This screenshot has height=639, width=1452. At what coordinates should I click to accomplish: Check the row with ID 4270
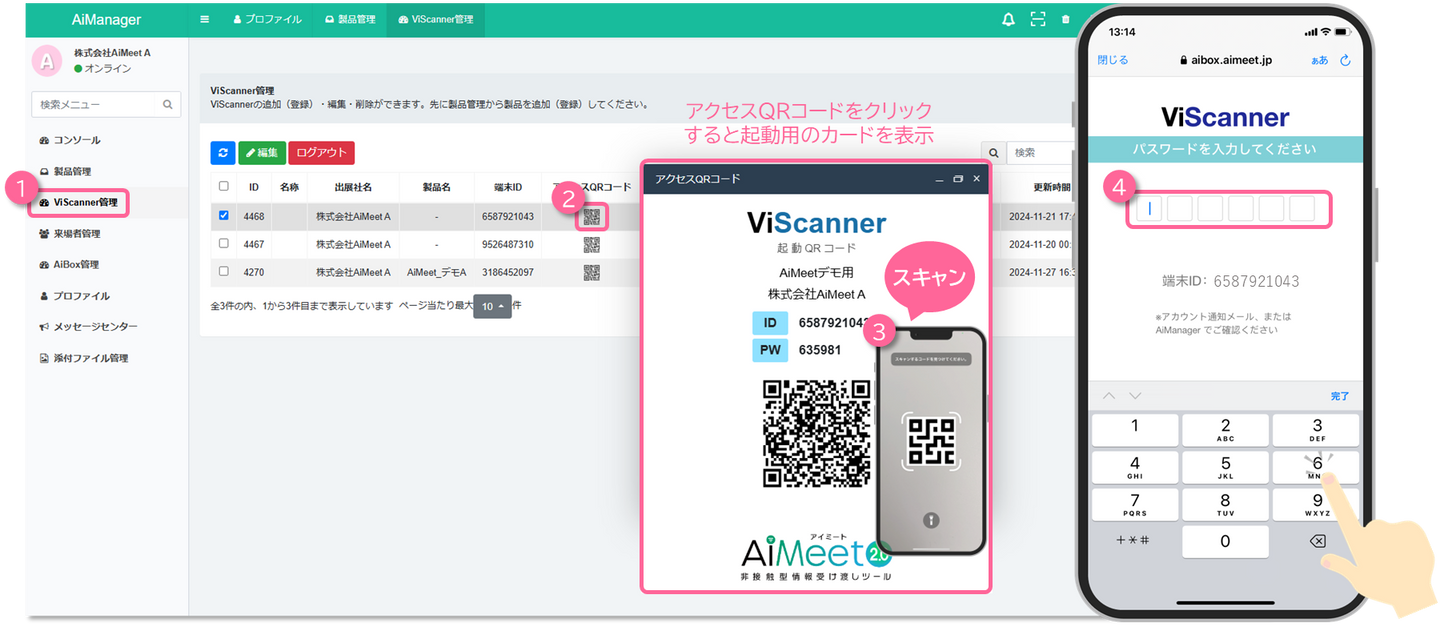coord(223,271)
